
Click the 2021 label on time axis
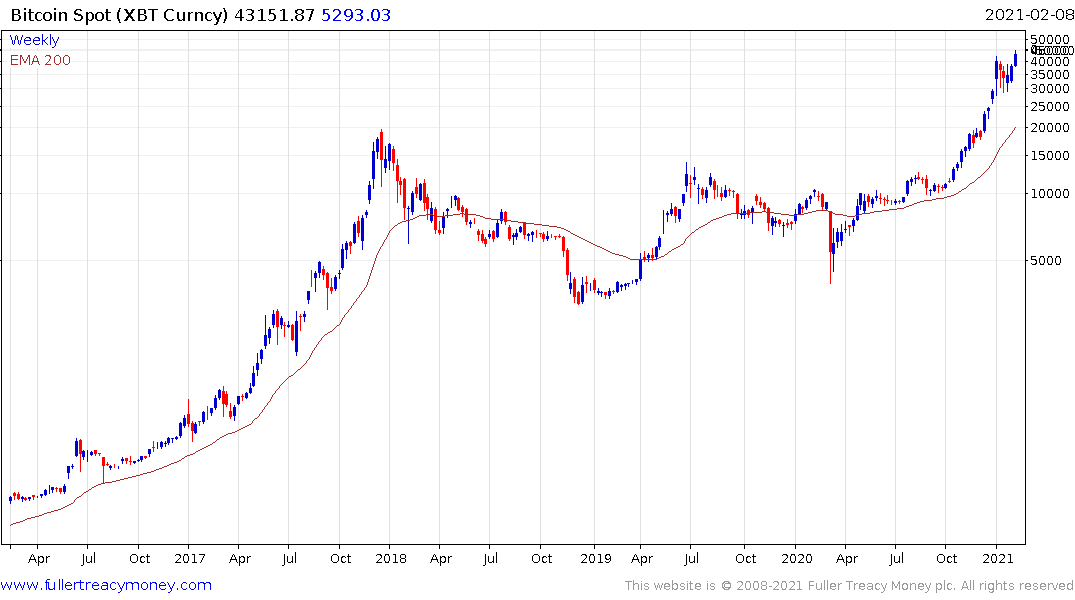click(x=998, y=559)
